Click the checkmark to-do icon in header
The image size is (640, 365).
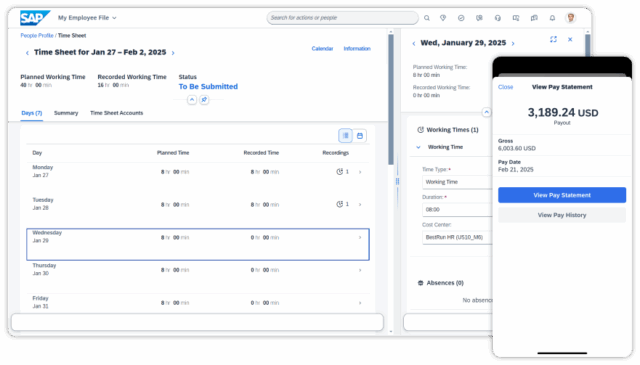(461, 18)
